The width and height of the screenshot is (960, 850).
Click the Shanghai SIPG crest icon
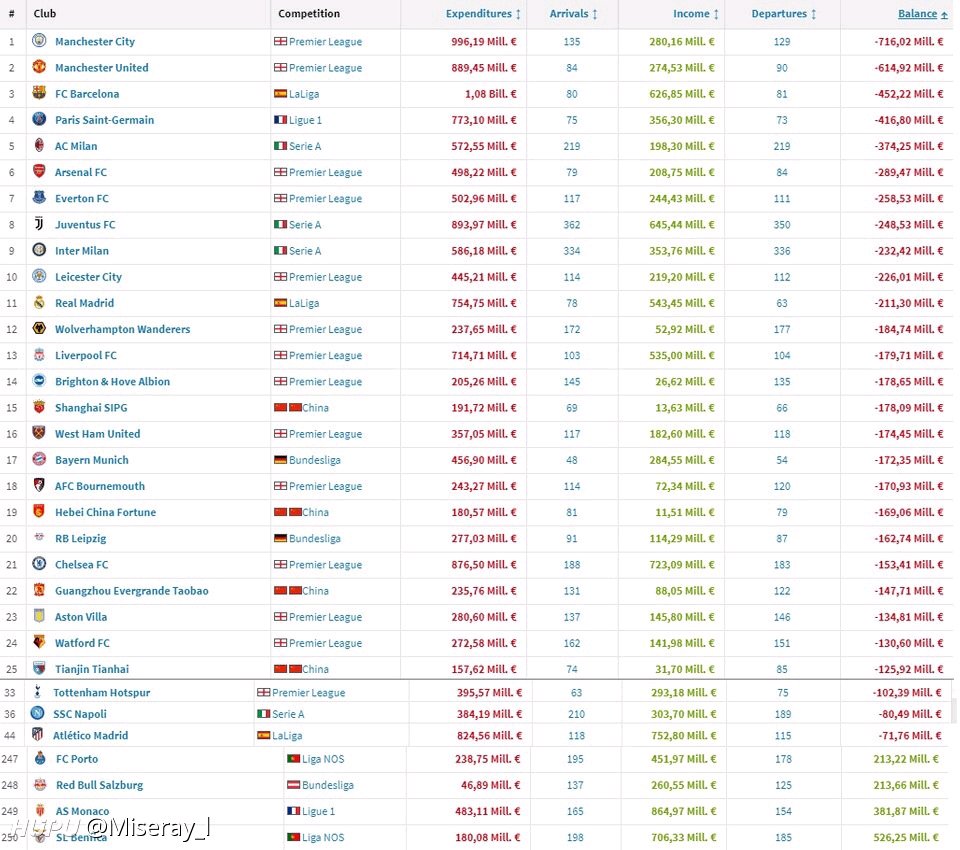click(x=39, y=407)
